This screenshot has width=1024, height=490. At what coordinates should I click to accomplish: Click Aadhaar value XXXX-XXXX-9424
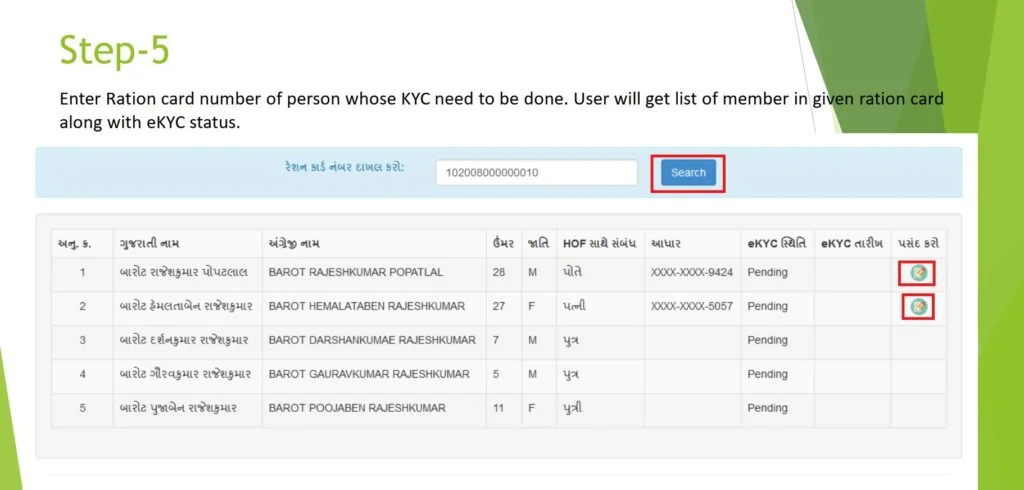(692, 272)
